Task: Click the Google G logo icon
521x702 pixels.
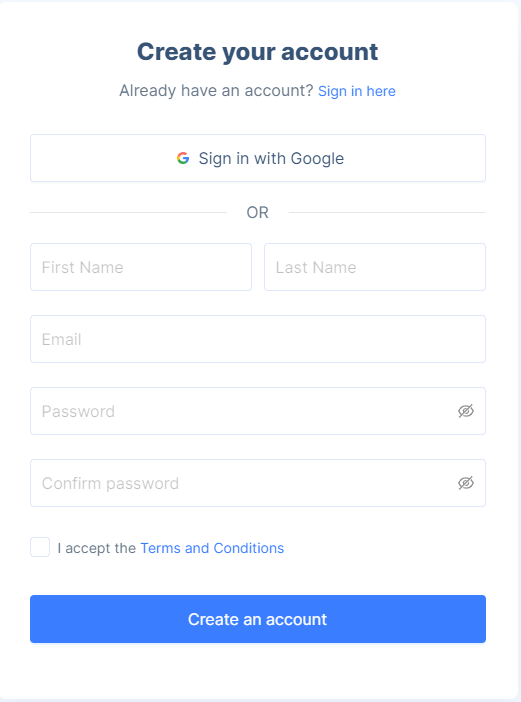Action: point(183,158)
